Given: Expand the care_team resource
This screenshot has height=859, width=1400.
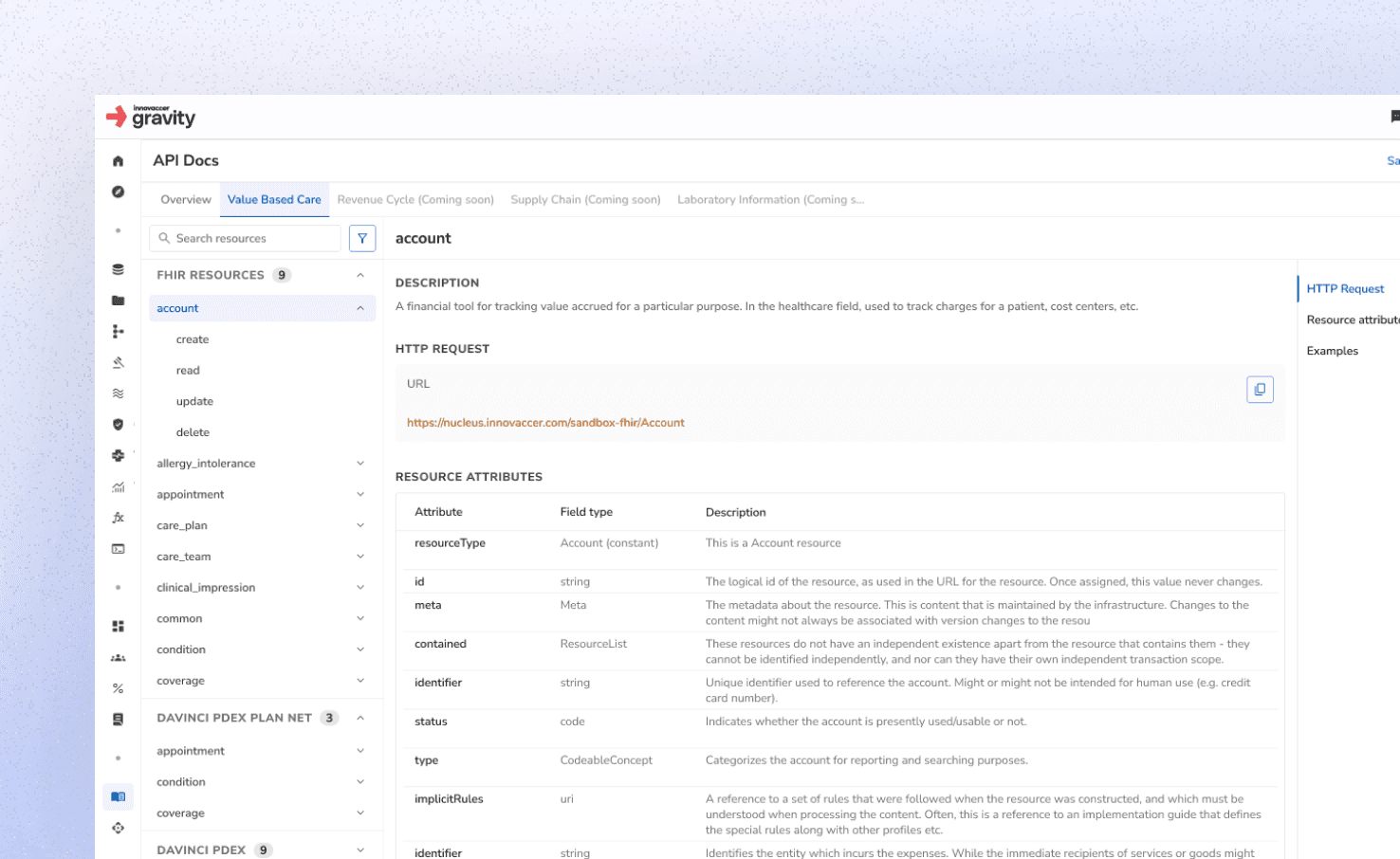Looking at the screenshot, I should tap(360, 557).
